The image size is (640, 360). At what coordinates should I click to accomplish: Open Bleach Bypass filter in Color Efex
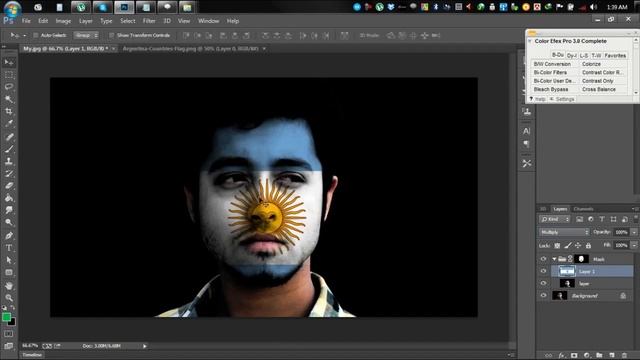pos(551,89)
